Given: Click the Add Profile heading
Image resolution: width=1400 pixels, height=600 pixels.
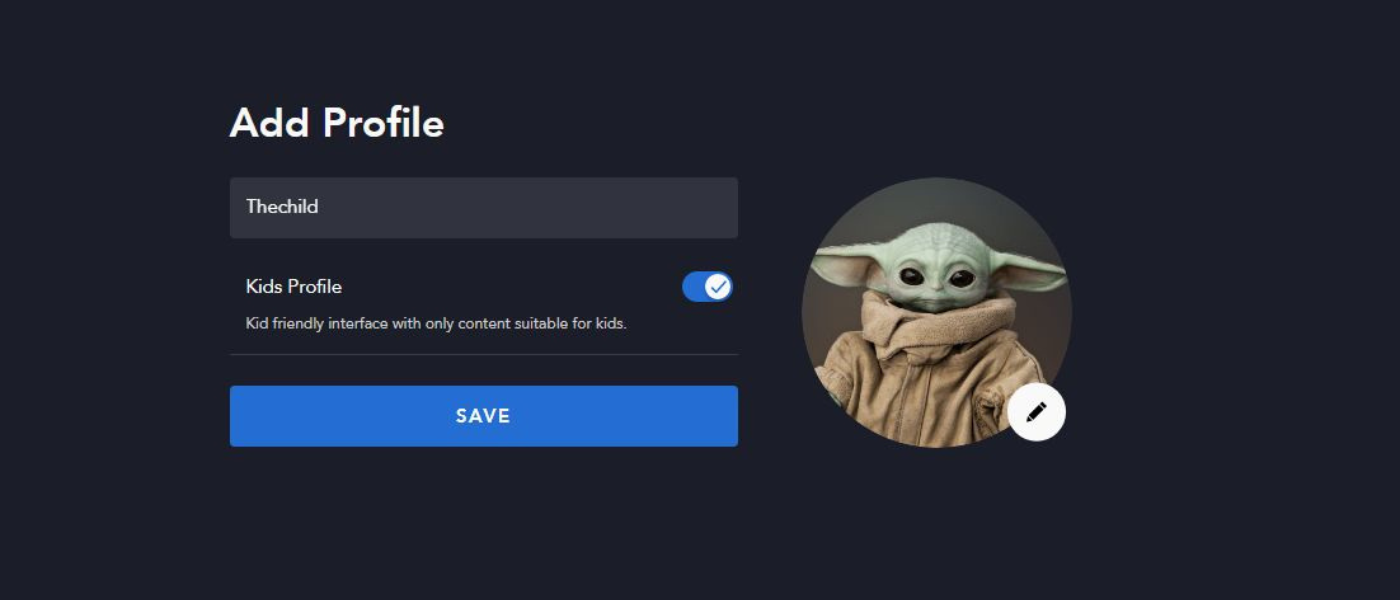Looking at the screenshot, I should (x=337, y=123).
